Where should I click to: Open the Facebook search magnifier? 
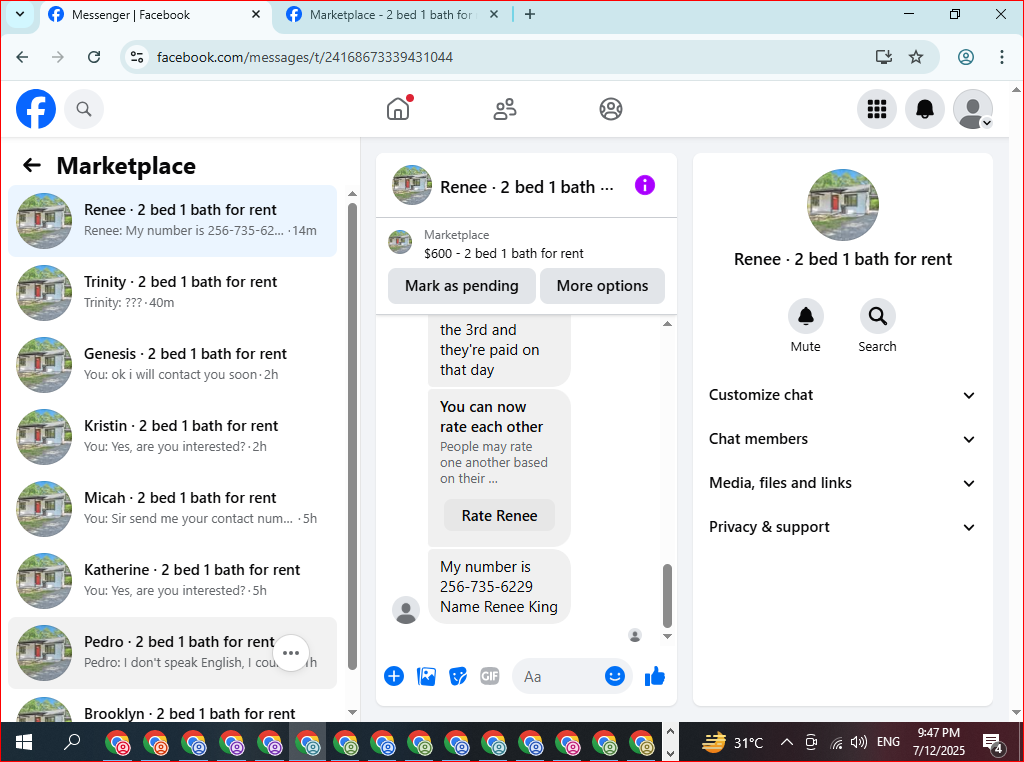[84, 109]
